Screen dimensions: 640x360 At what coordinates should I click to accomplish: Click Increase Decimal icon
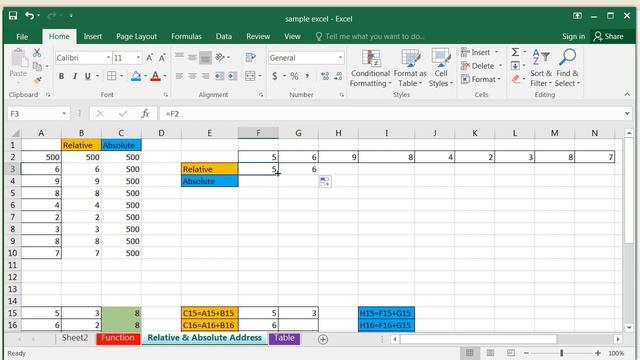(x=325, y=76)
